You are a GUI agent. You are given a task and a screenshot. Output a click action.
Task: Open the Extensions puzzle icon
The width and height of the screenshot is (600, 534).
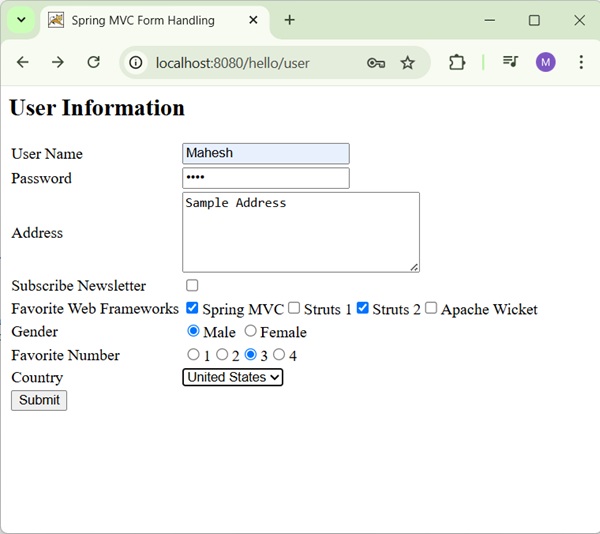457,62
